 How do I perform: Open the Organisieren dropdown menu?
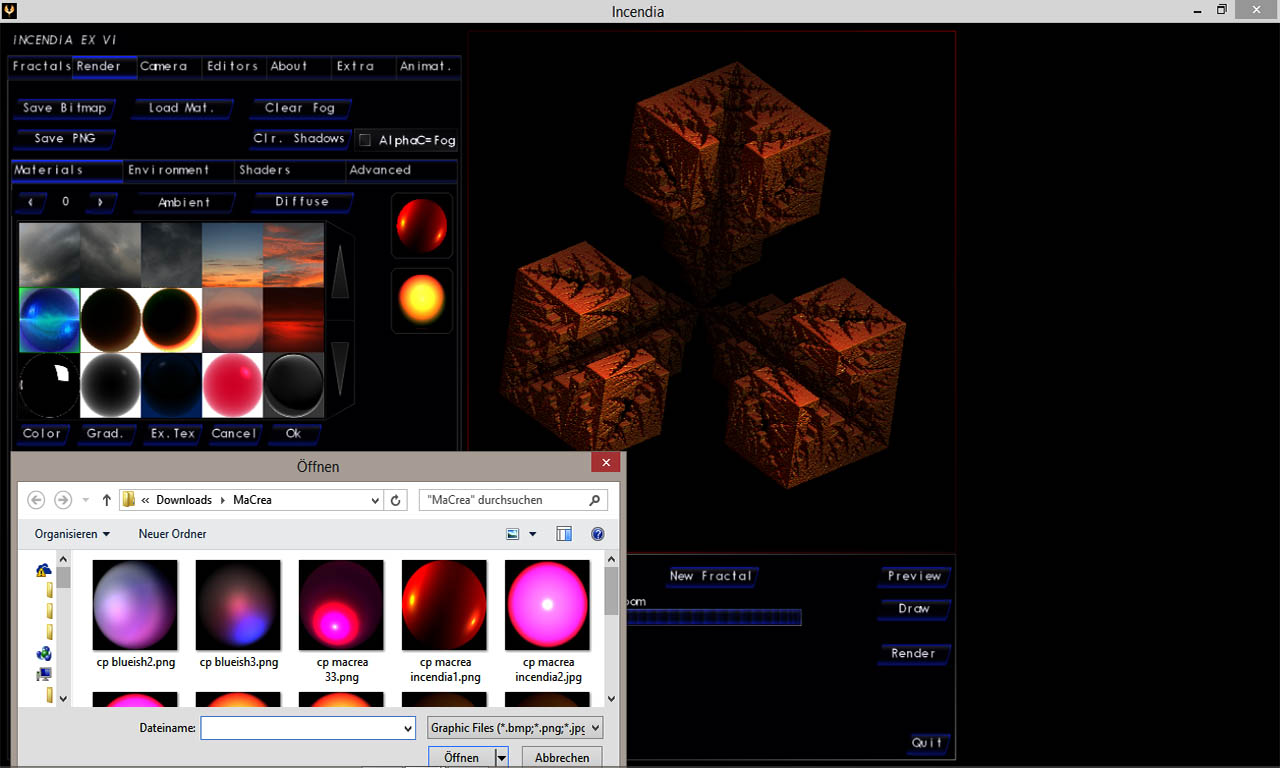(x=72, y=534)
